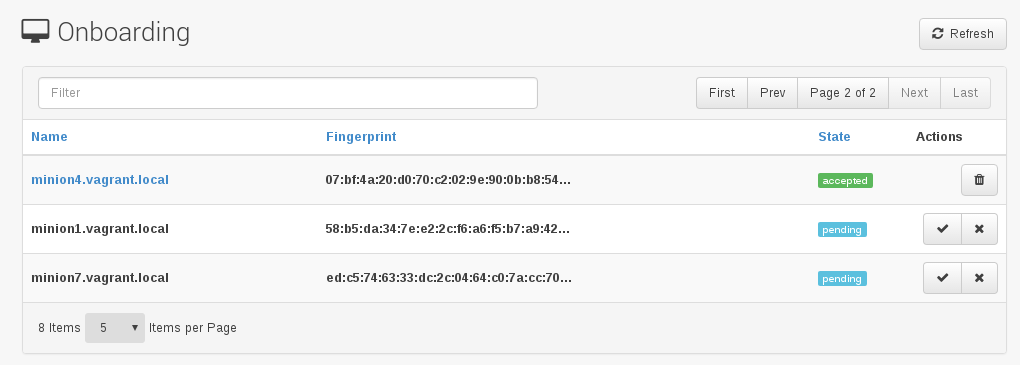This screenshot has height=365, width=1020.
Task: Go to the Prev page
Action: (x=773, y=93)
